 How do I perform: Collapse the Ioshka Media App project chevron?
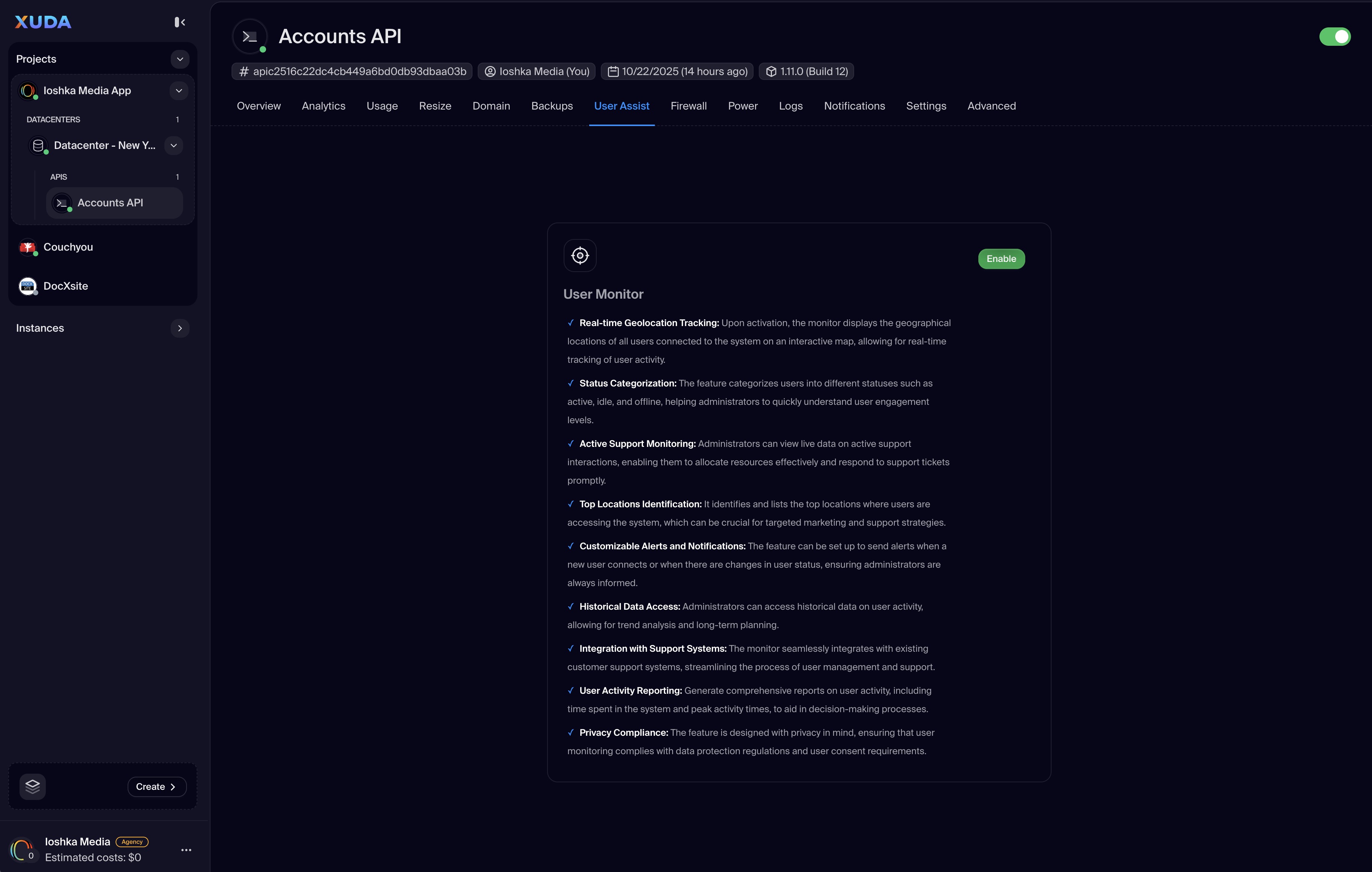click(x=179, y=90)
